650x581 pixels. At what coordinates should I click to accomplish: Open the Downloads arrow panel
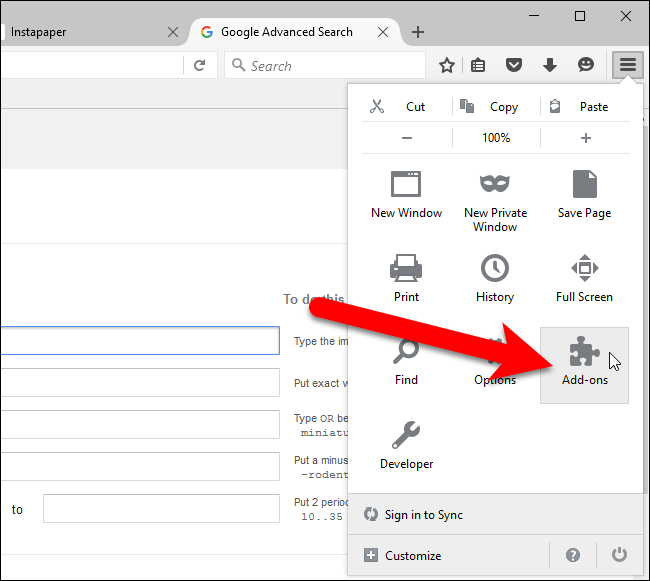point(550,65)
